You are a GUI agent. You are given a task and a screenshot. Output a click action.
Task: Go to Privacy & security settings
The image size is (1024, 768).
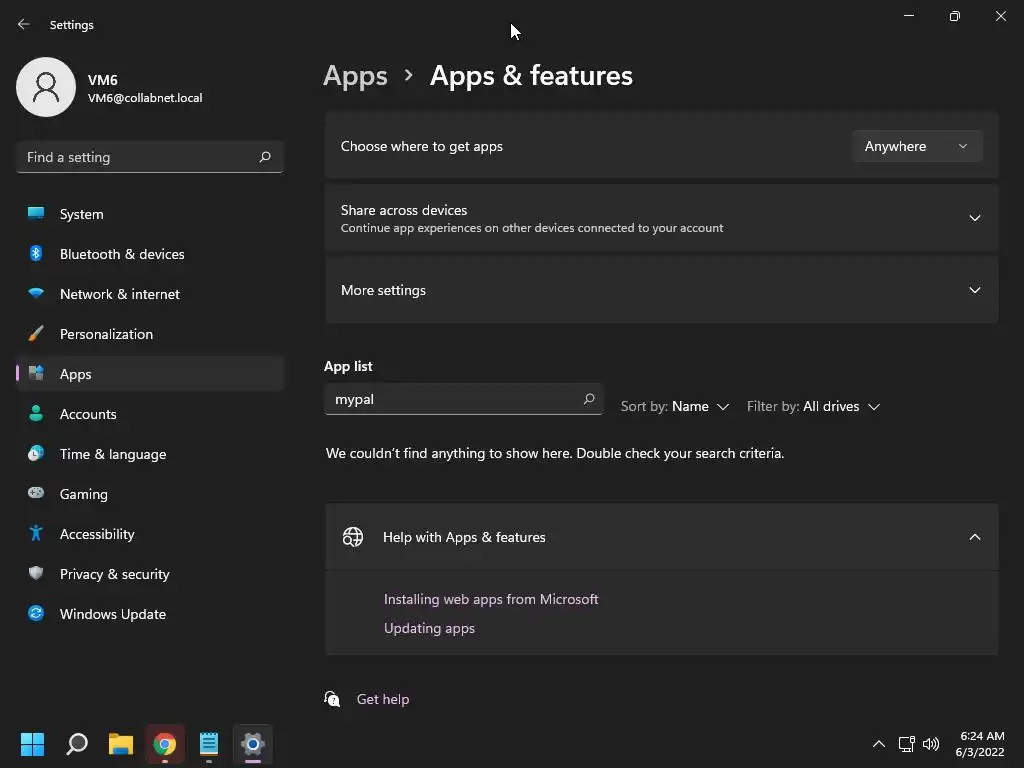(x=114, y=574)
